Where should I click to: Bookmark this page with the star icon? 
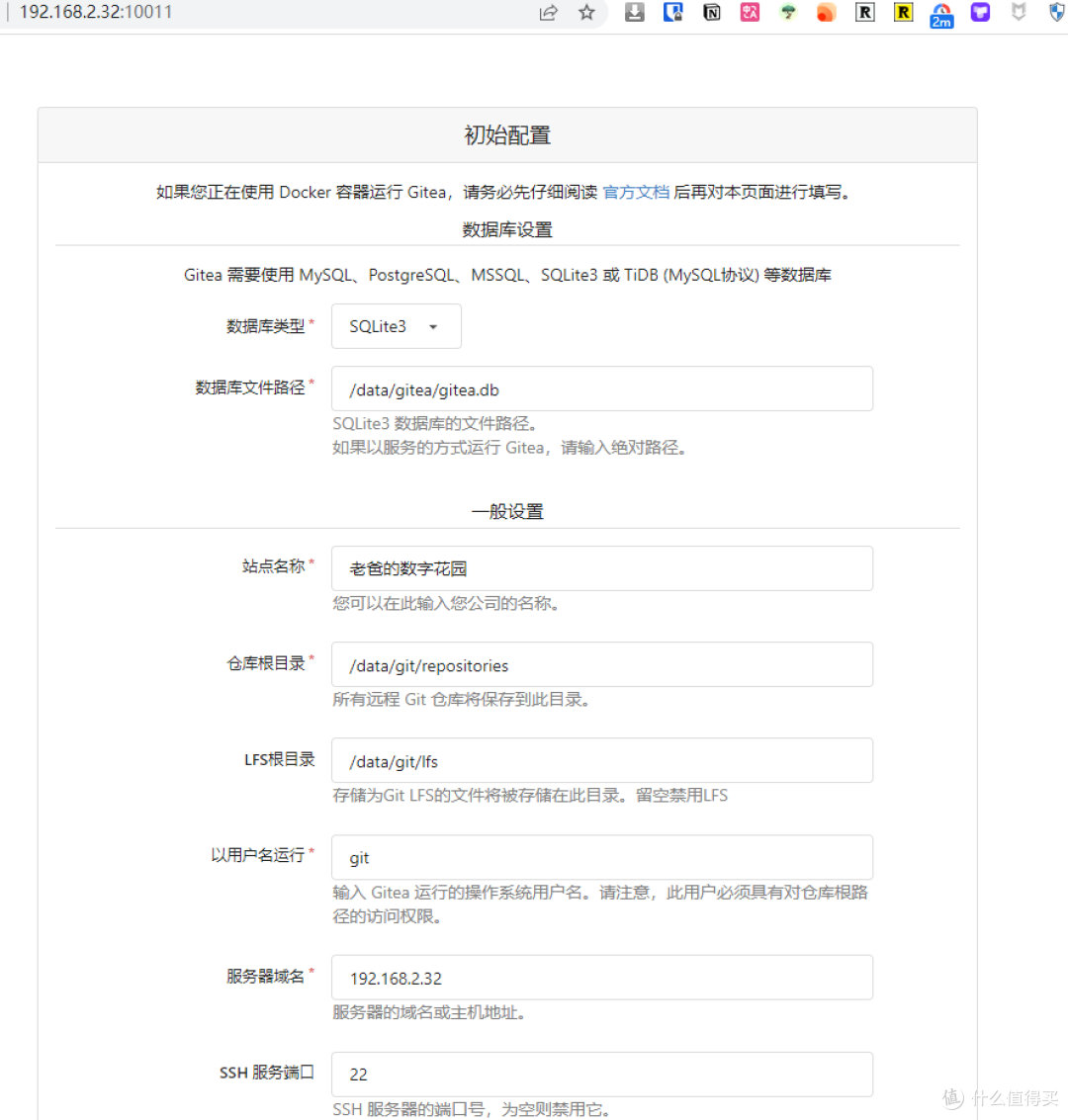coord(587,13)
